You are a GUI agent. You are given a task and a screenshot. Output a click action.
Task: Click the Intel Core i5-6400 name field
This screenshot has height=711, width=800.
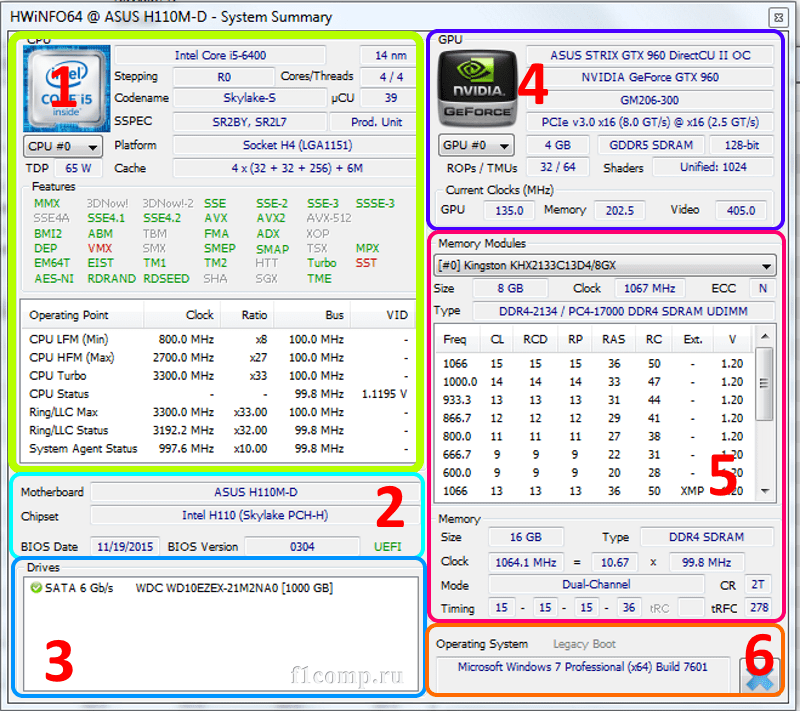click(220, 55)
